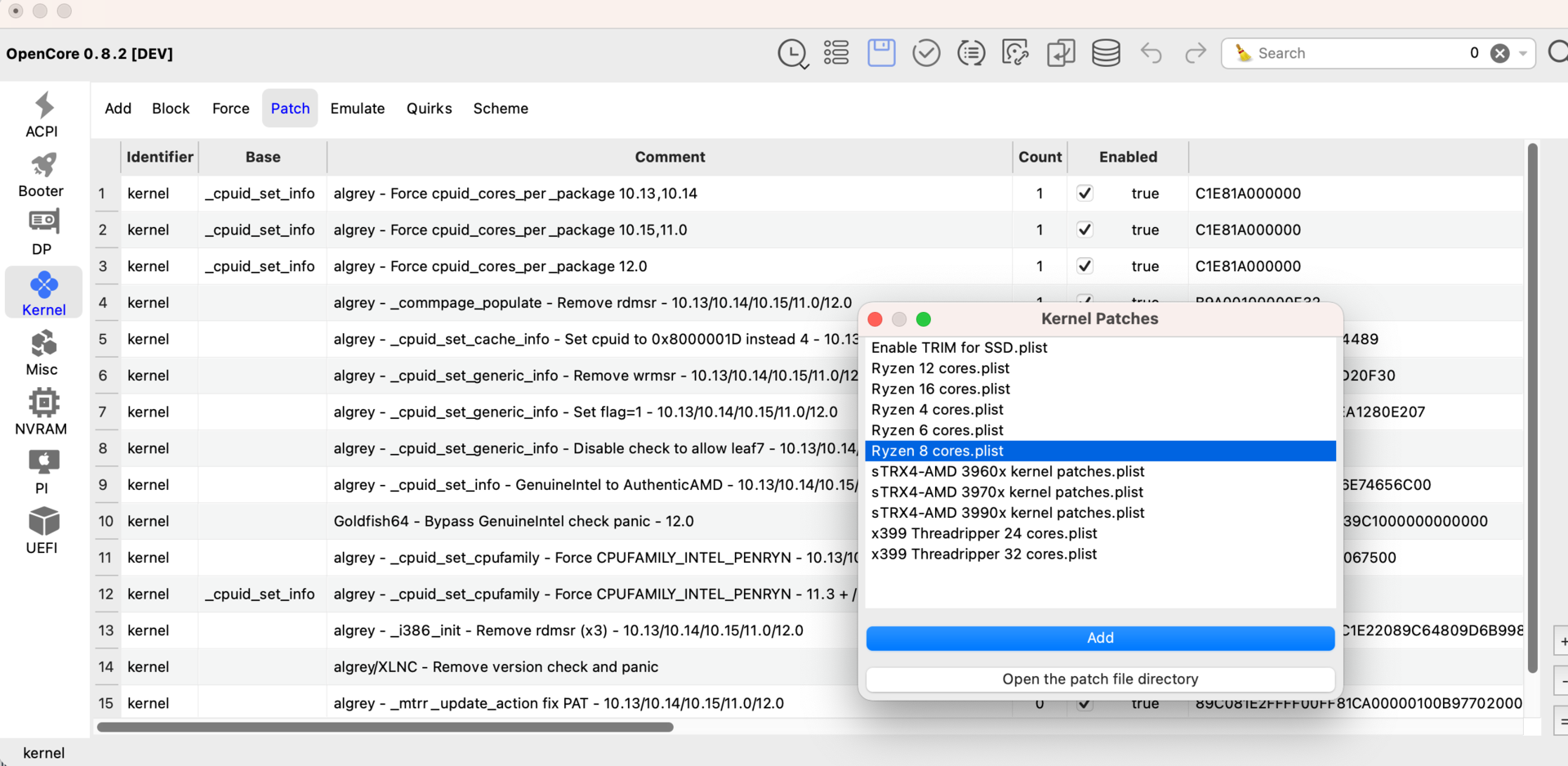This screenshot has width=1568, height=766.
Task: Toggle Enabled checkbox in row 2
Action: [1085, 229]
